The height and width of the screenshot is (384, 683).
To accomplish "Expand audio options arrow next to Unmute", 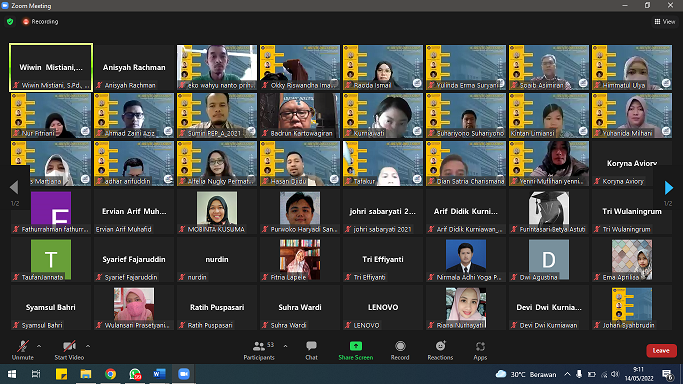I will [39, 347].
